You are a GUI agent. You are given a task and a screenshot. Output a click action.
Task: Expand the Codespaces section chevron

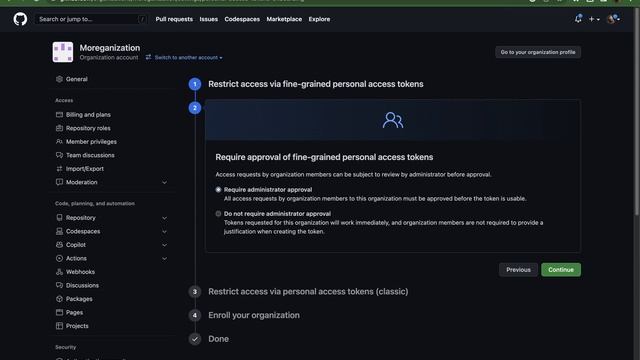(164, 231)
